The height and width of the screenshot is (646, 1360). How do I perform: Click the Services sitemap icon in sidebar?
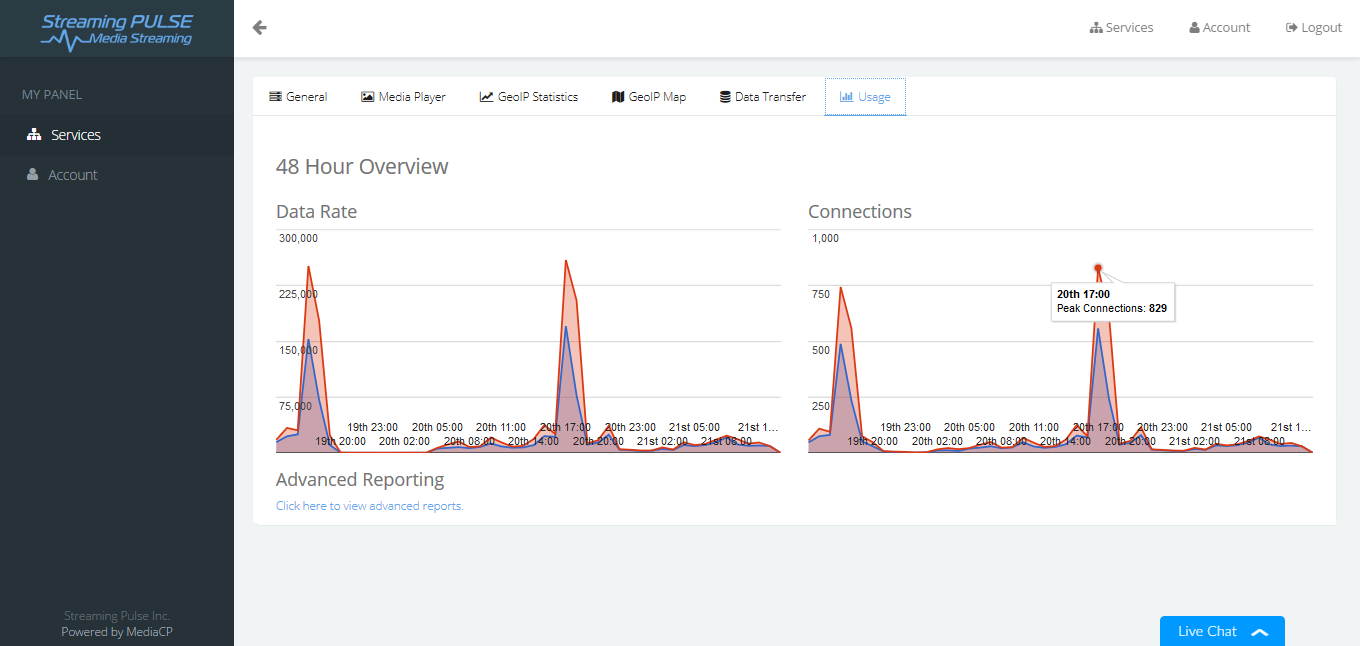point(33,135)
